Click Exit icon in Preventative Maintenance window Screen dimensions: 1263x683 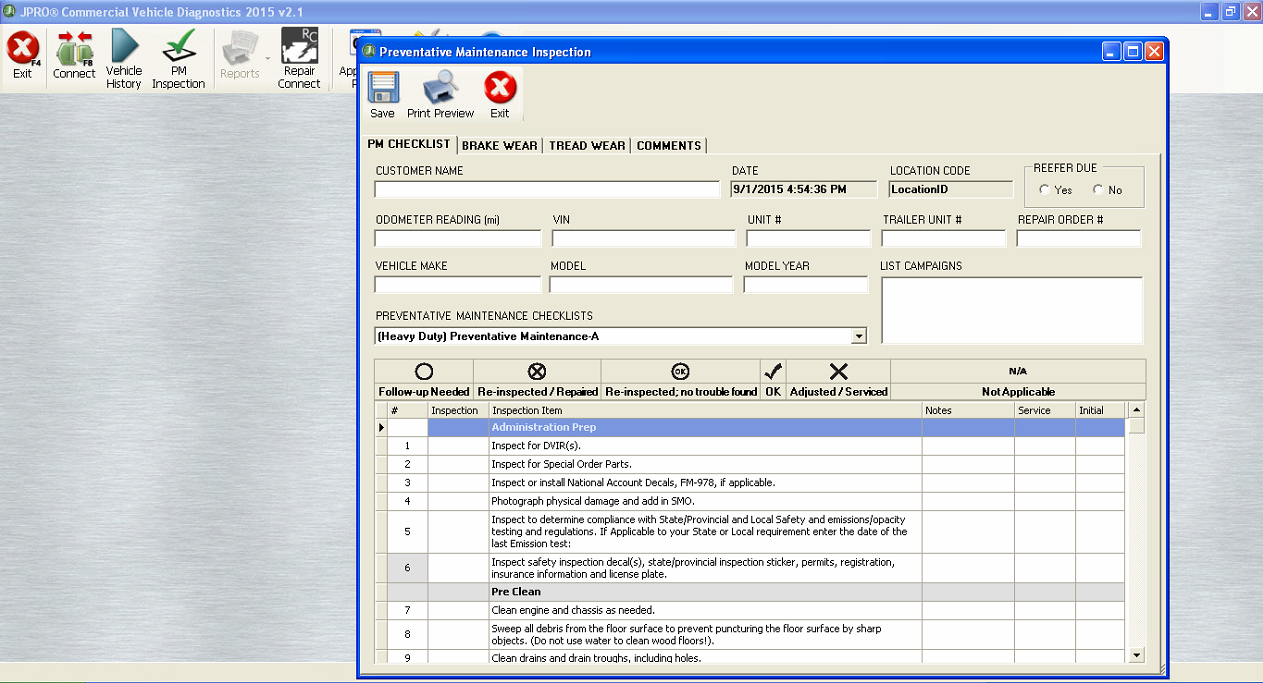(500, 88)
